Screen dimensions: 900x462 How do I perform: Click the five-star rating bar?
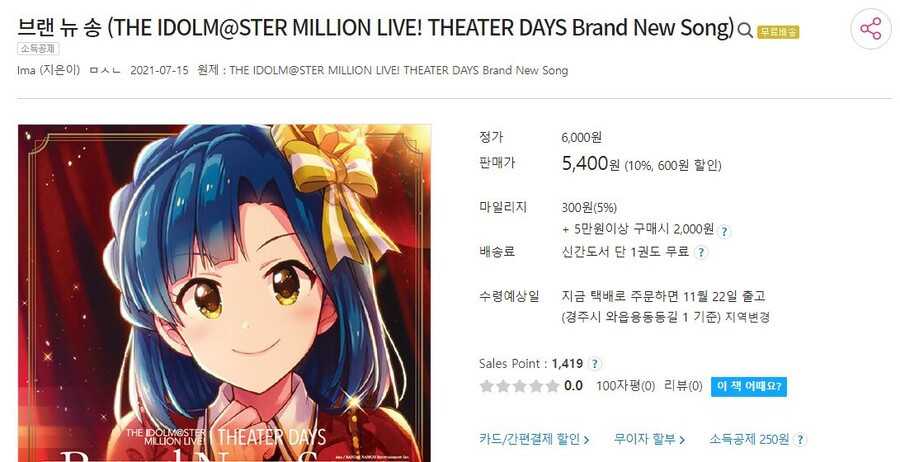pyautogui.click(x=519, y=386)
